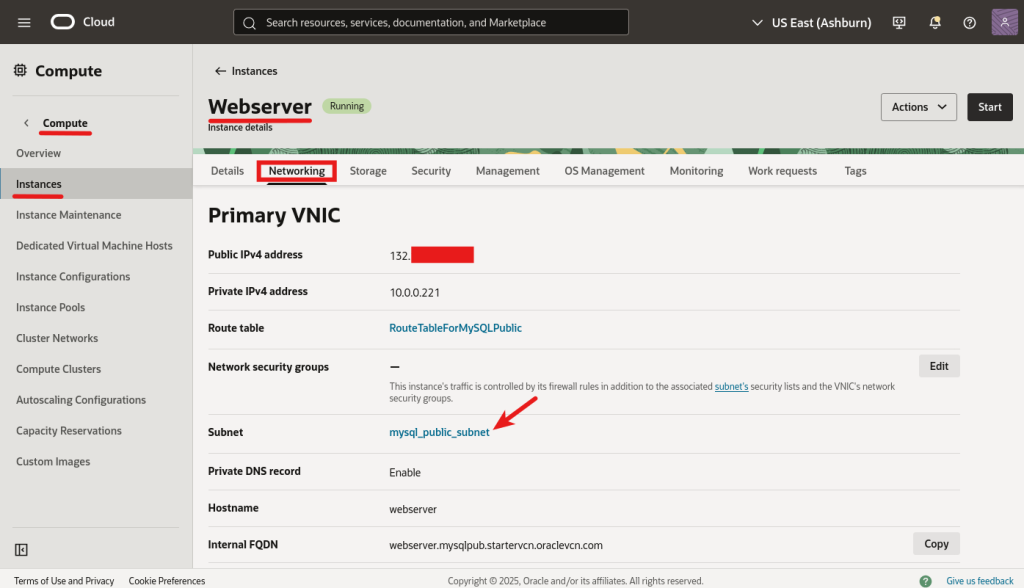This screenshot has width=1024, height=588.
Task: Click the Start button
Action: pyautogui.click(x=989, y=107)
